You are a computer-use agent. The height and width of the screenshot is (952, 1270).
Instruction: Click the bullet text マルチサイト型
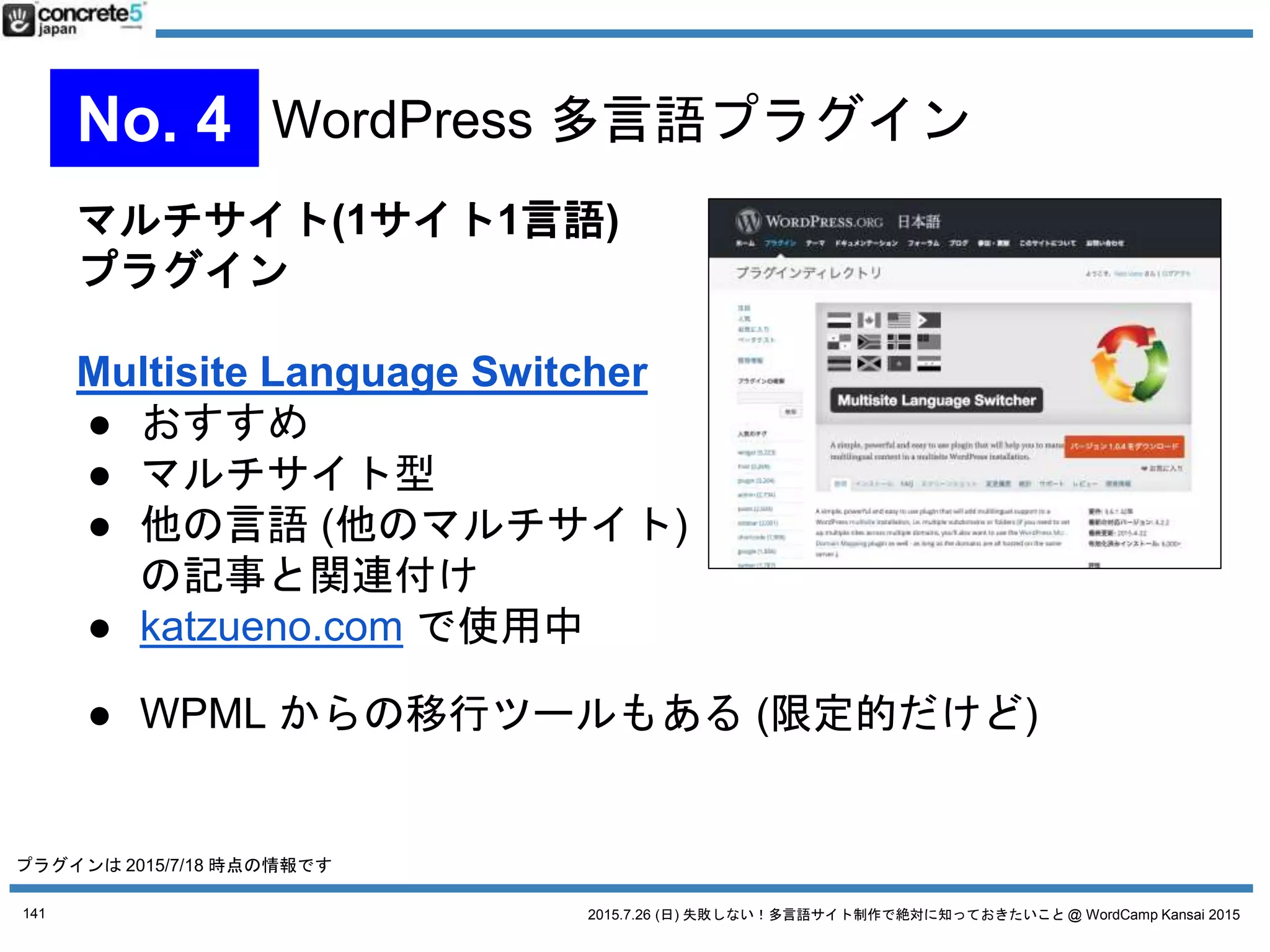tap(288, 474)
